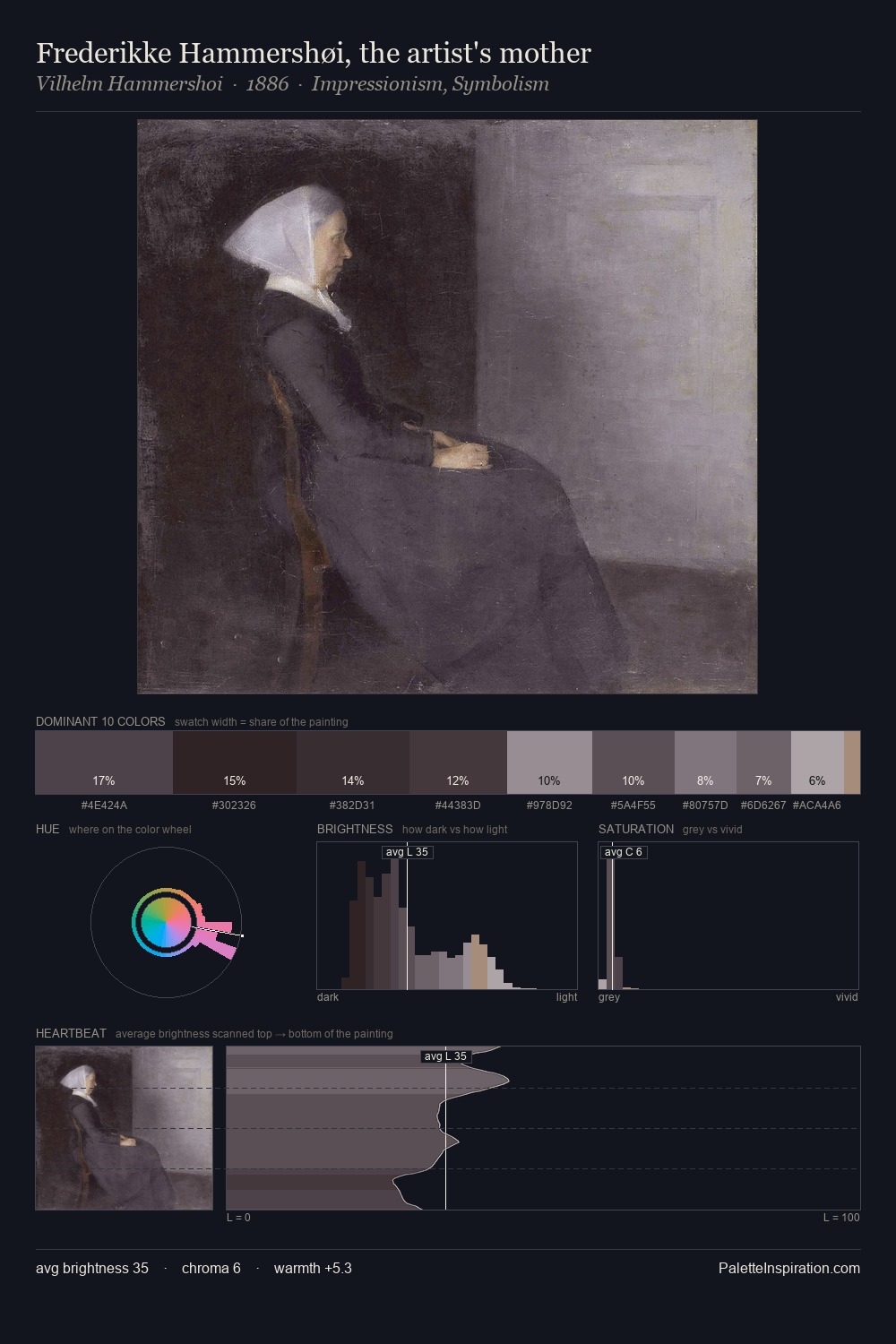Pick the #6D6267 7% swatch

click(x=763, y=762)
